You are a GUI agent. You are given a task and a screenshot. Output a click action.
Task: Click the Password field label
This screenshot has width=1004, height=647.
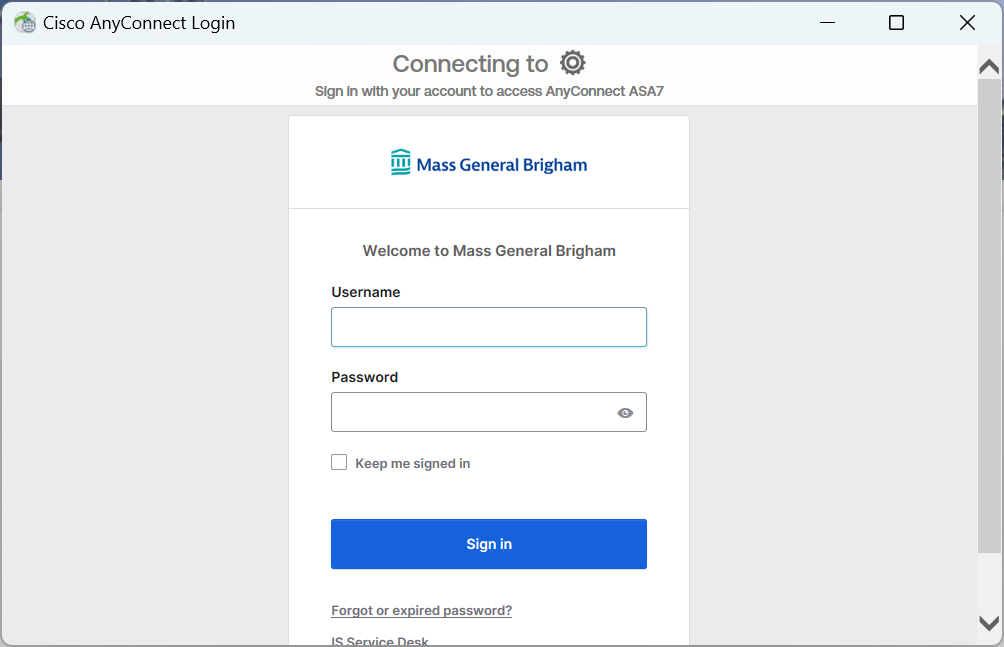[x=364, y=377]
